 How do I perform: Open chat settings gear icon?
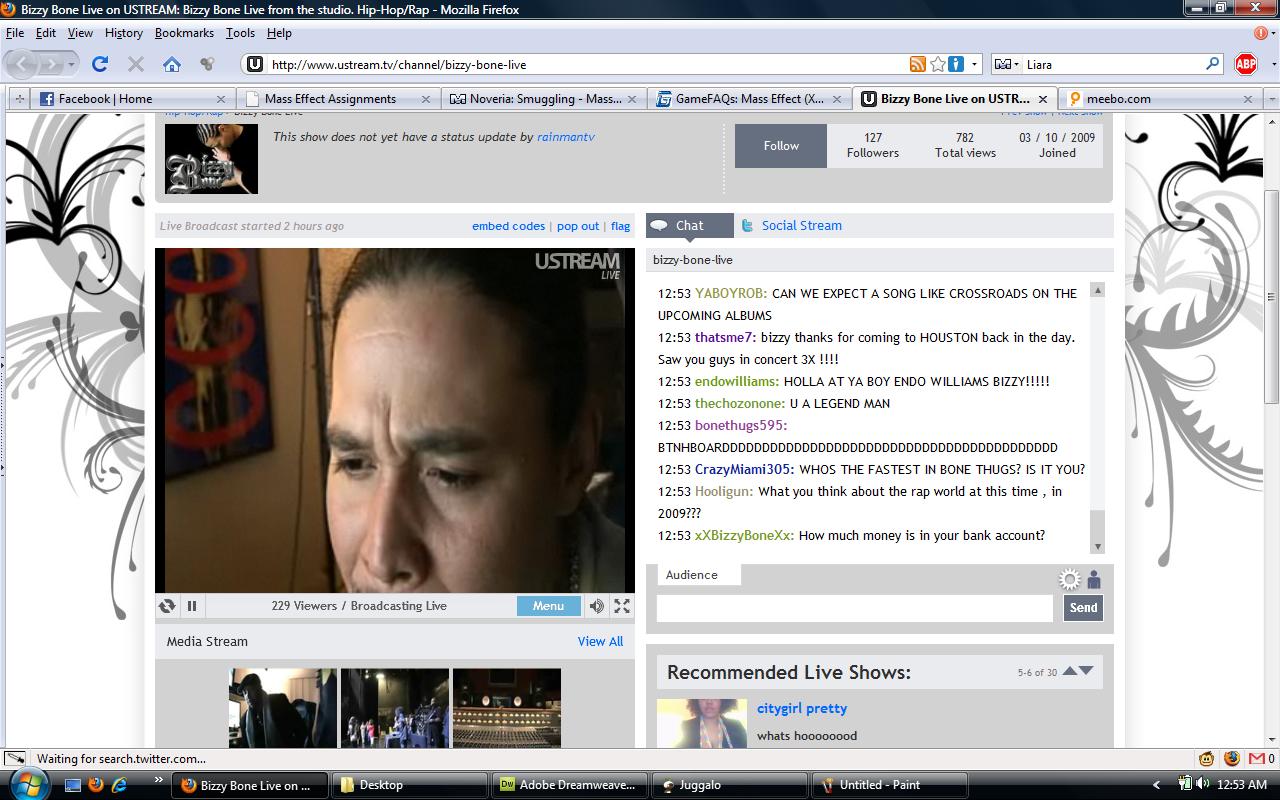point(1070,580)
